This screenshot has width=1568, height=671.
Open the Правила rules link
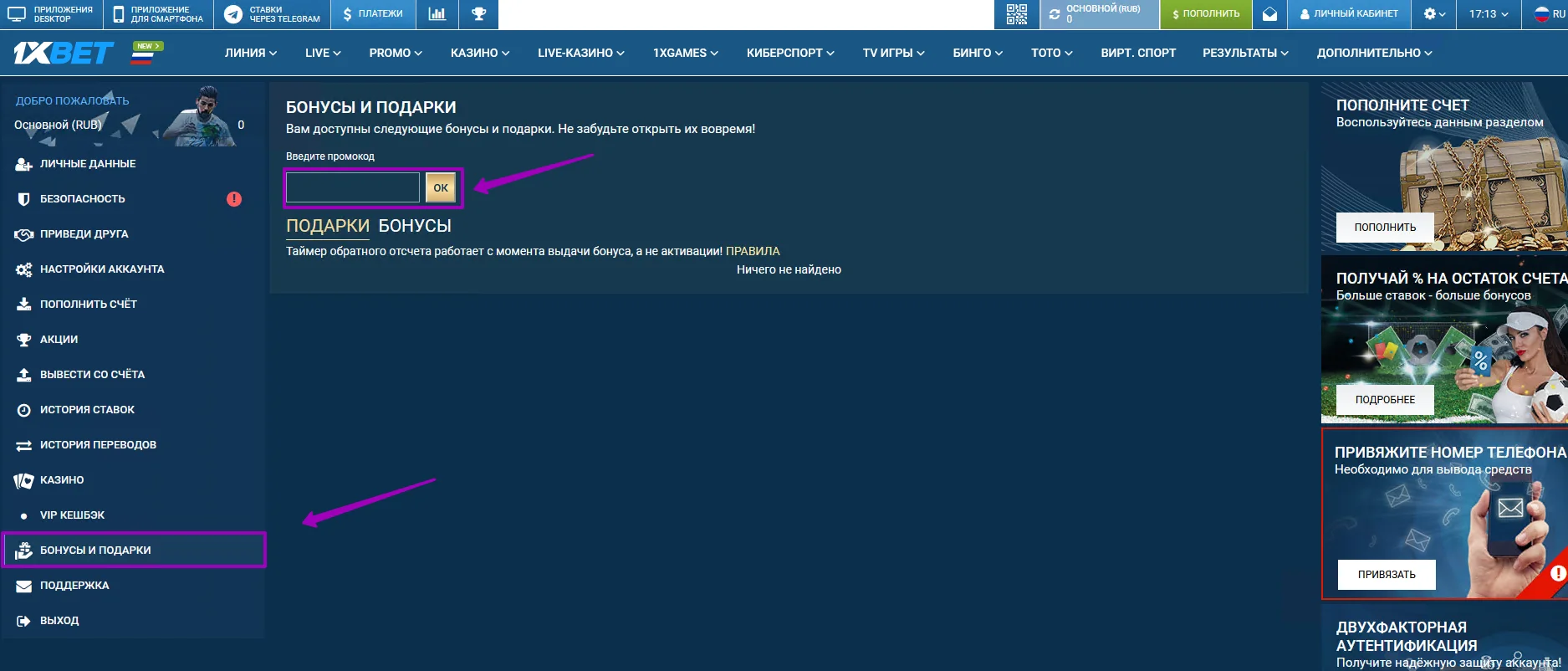pos(753,251)
